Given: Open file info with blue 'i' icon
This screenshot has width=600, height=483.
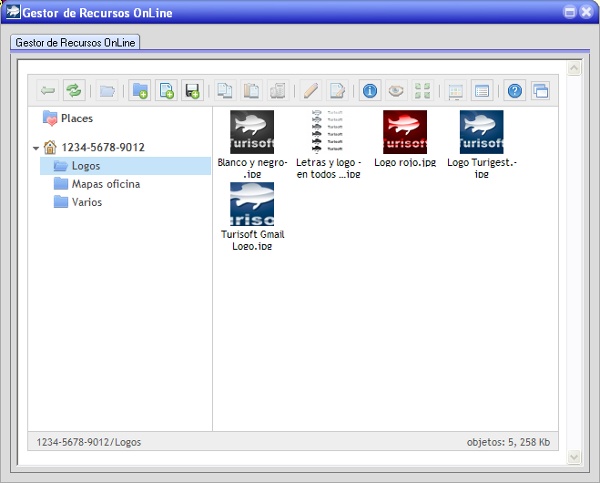Looking at the screenshot, I should click(x=370, y=91).
